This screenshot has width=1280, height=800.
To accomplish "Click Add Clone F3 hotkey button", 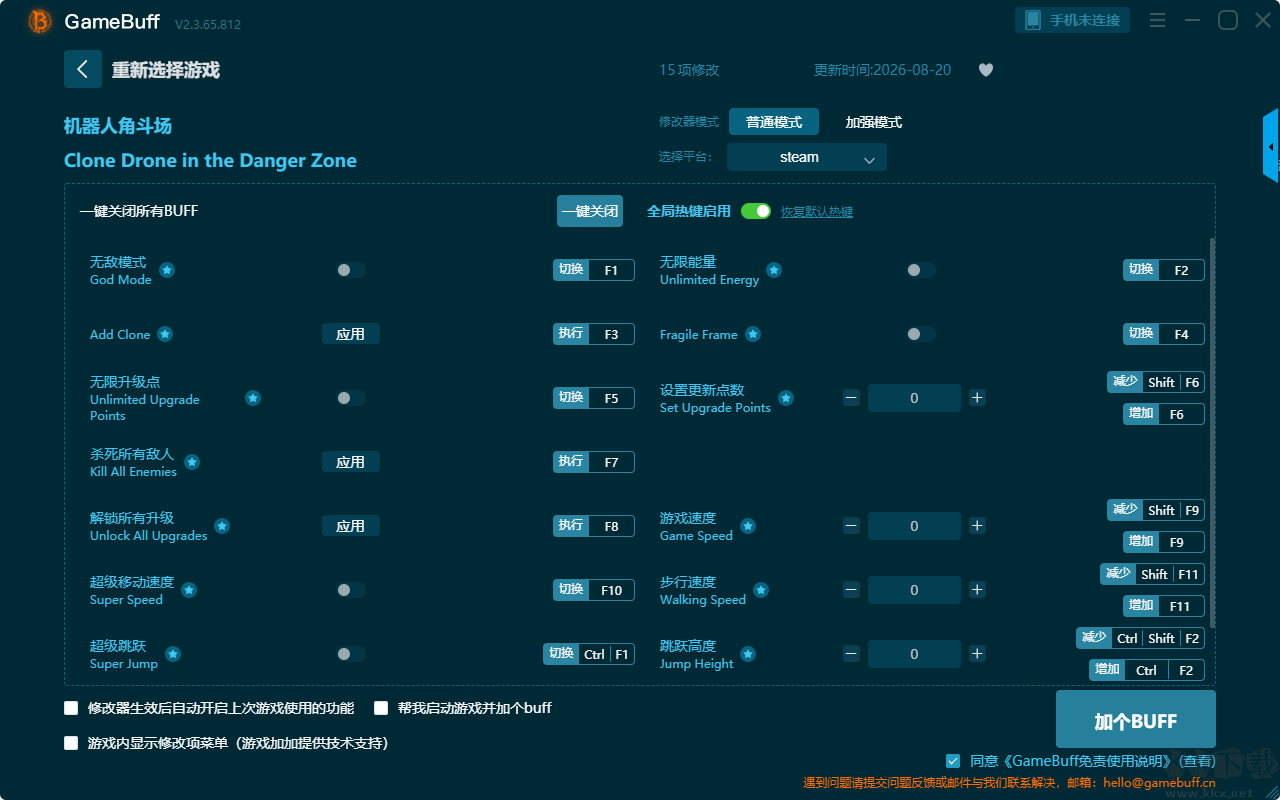I will [594, 334].
